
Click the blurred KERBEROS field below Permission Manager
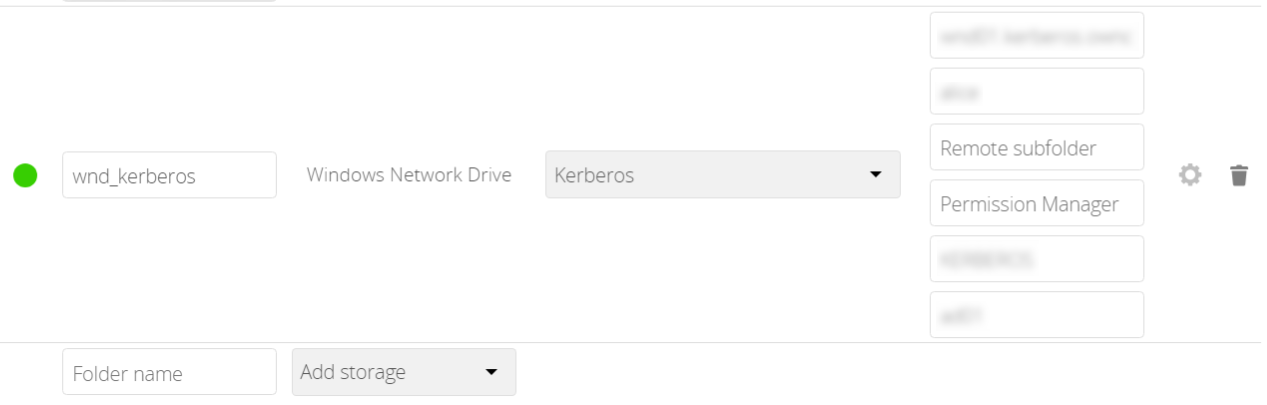[1037, 259]
